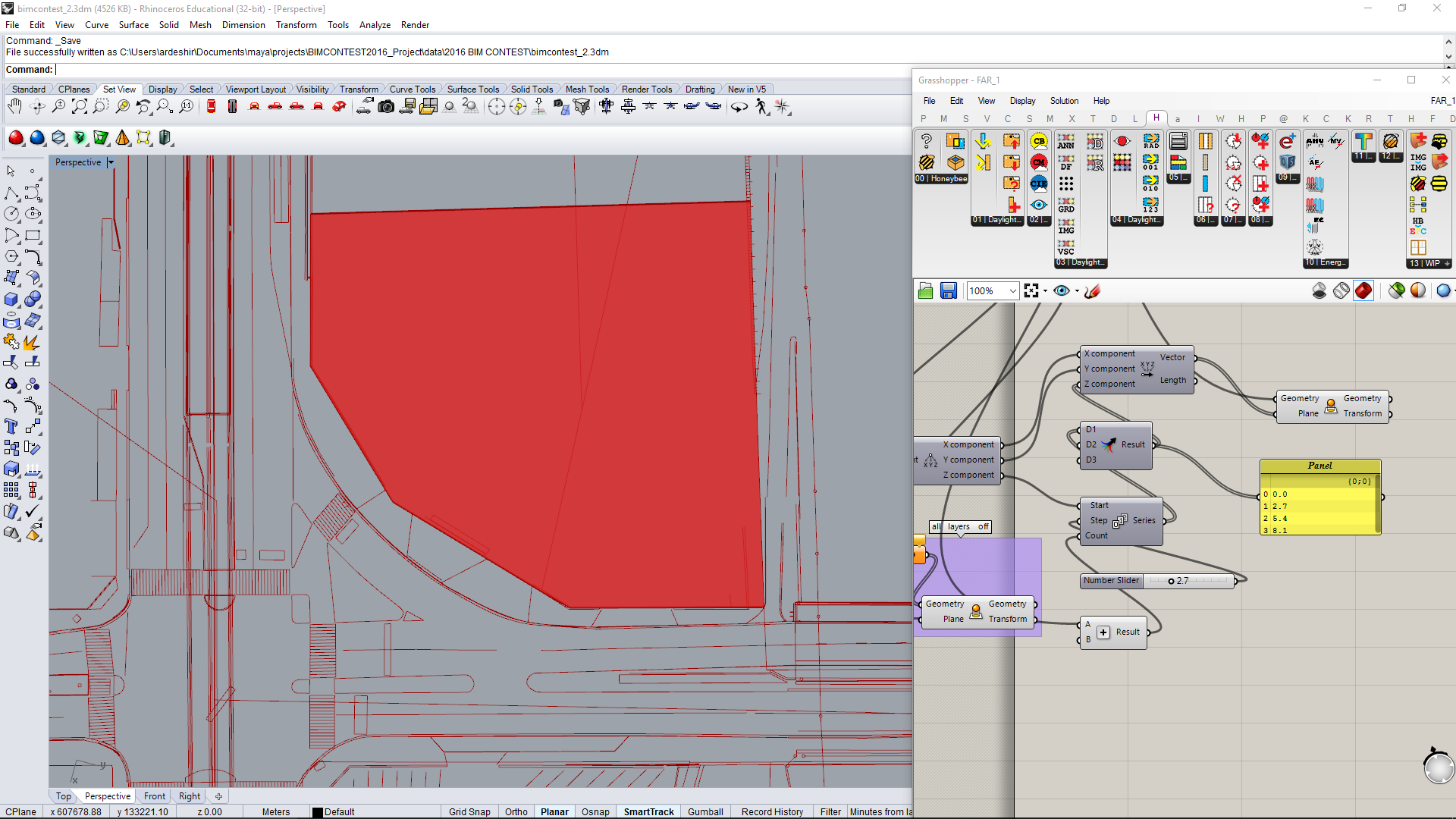Open the Transform menu in Rhino
The height and width of the screenshot is (819, 1456).
point(296,25)
